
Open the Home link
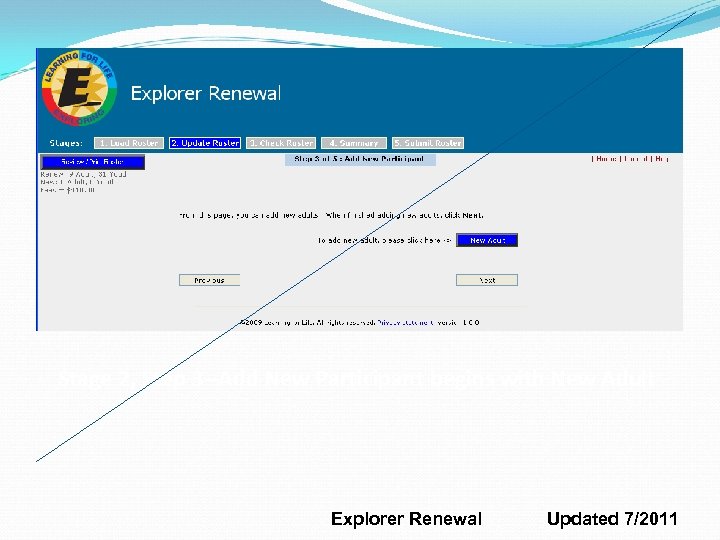606,159
